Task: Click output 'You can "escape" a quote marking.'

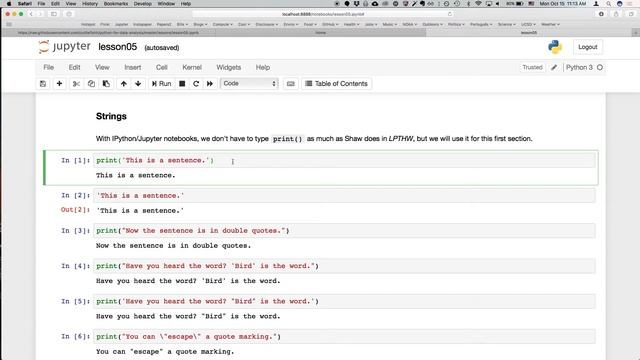Action: click(165, 351)
